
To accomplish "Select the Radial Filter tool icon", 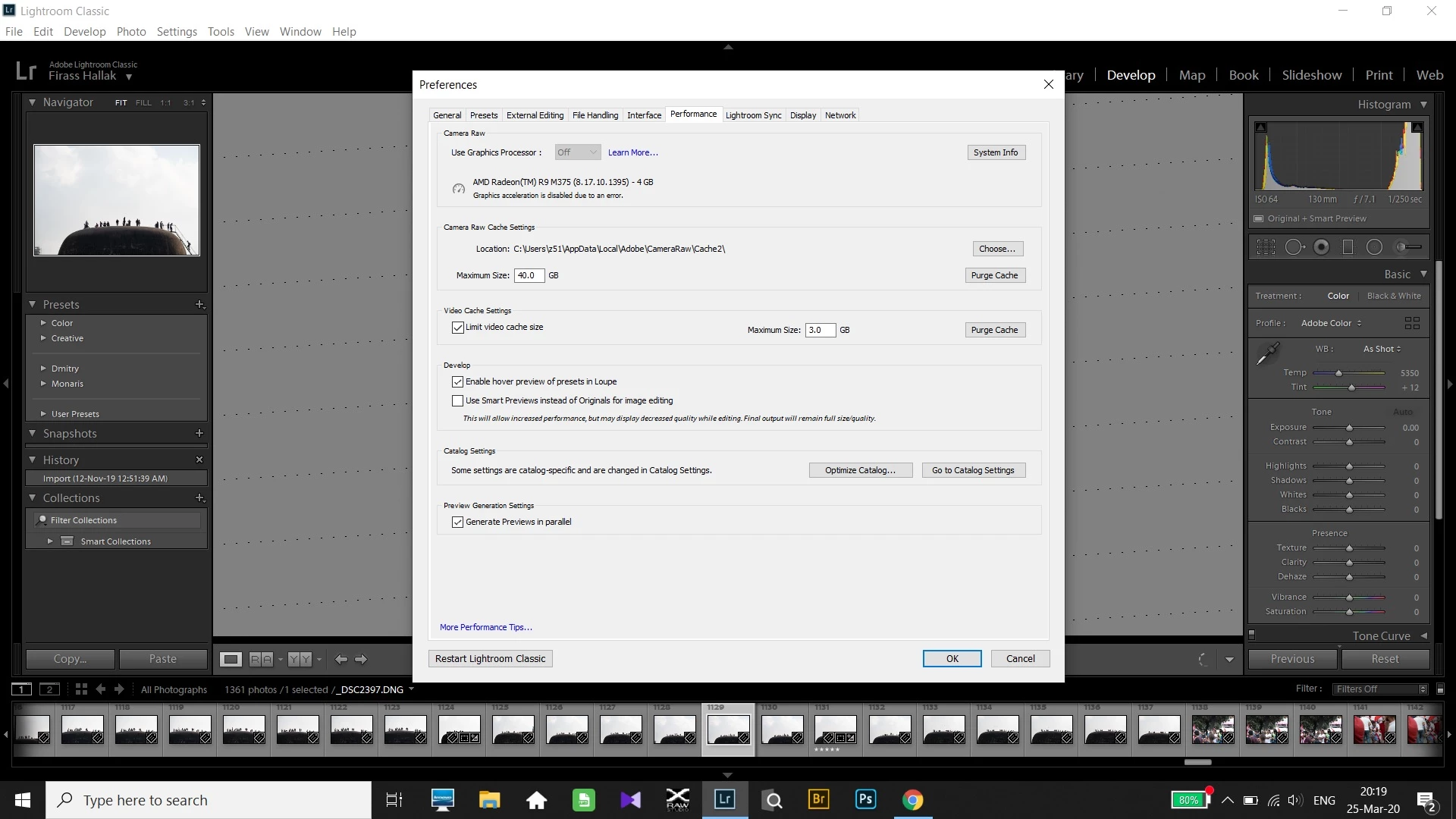I will point(1374,247).
